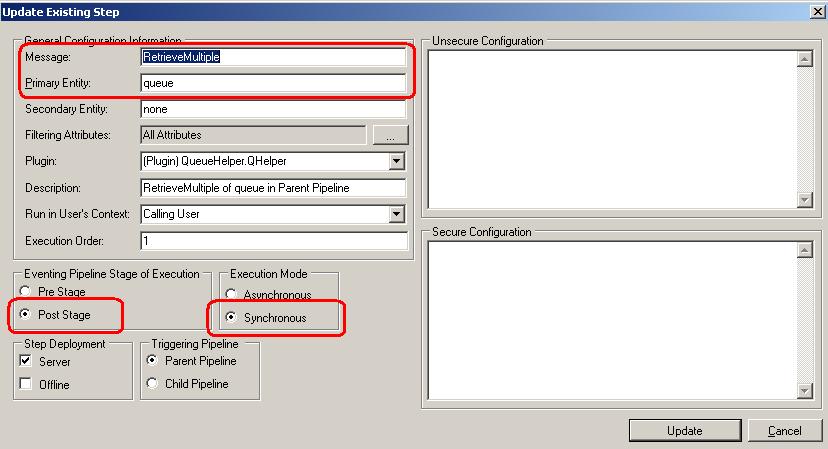
Task: Toggle the Server deployment checkbox
Action: coord(25,361)
